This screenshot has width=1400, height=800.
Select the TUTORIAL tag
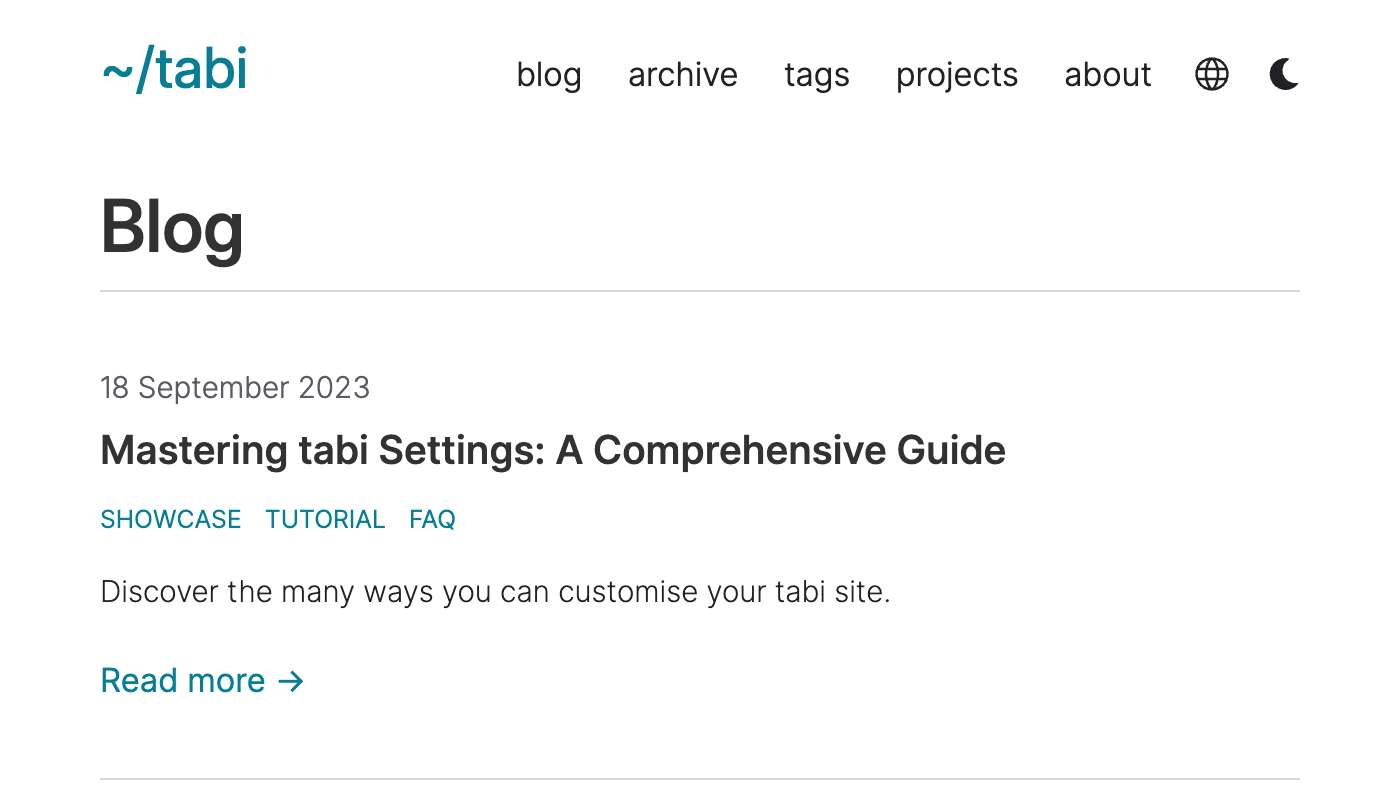pyautogui.click(x=325, y=519)
